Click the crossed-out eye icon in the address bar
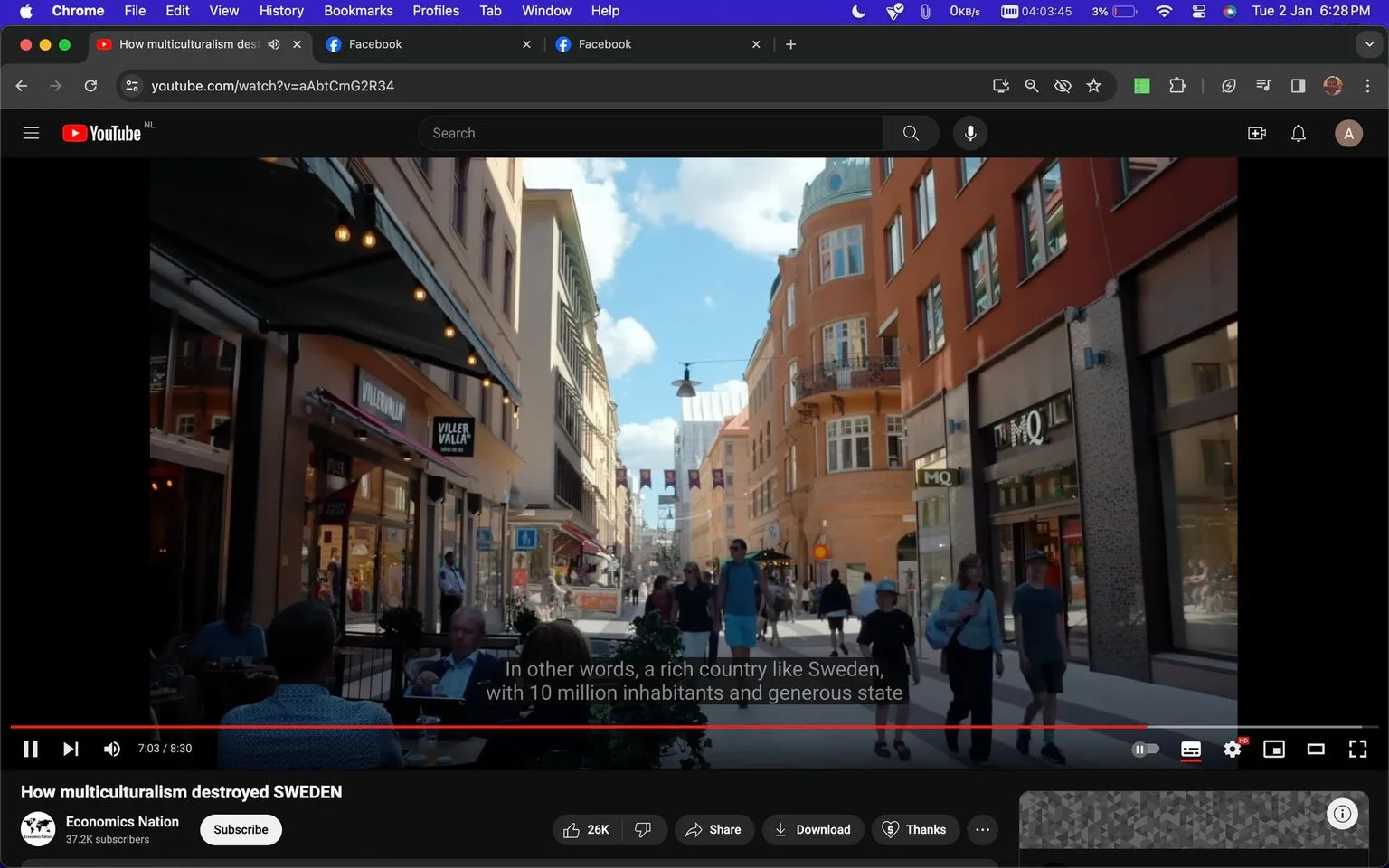Viewport: 1389px width, 868px height. click(1063, 86)
